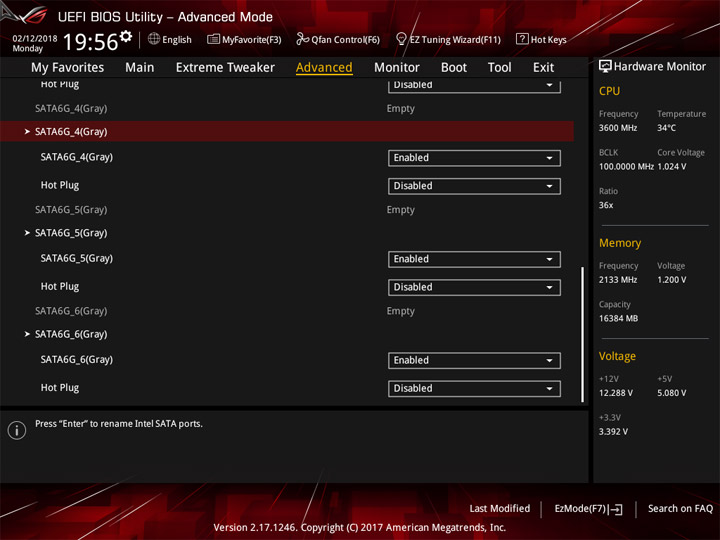This screenshot has height=540, width=720.
Task: Open SATA6G_5(Gray) Enabled dropdown
Action: click(474, 259)
